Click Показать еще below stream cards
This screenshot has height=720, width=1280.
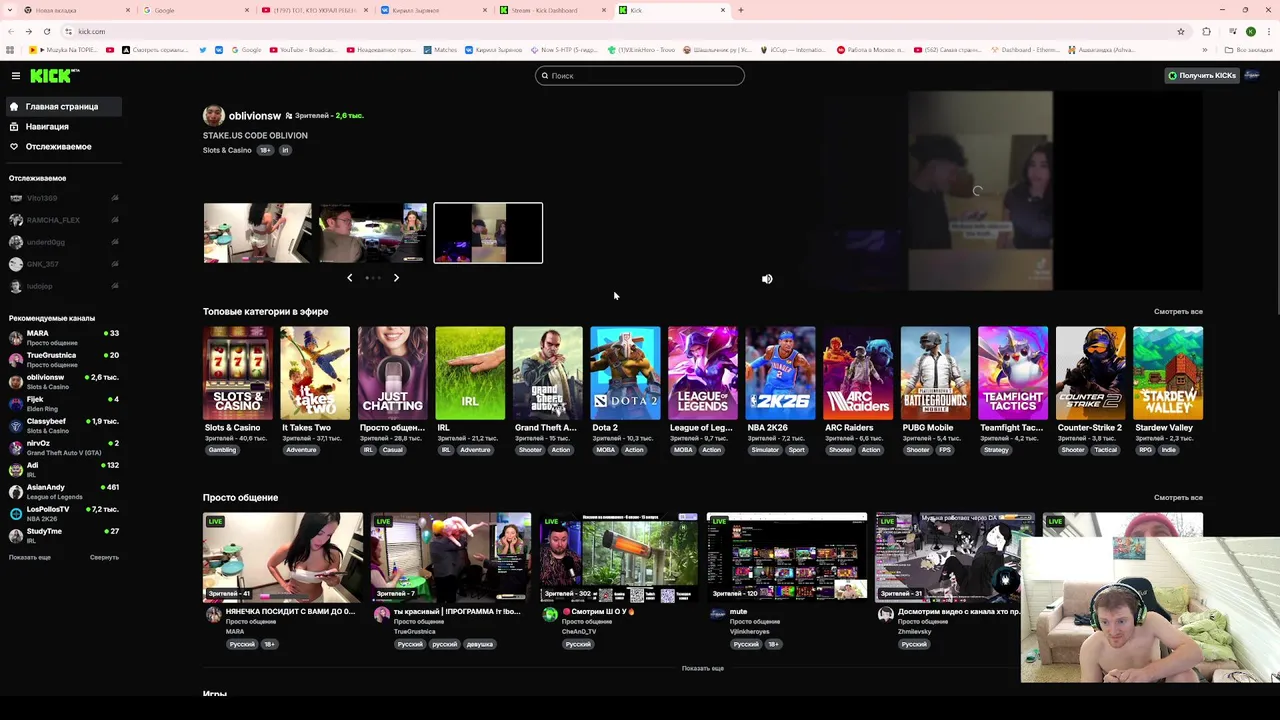click(x=702, y=668)
